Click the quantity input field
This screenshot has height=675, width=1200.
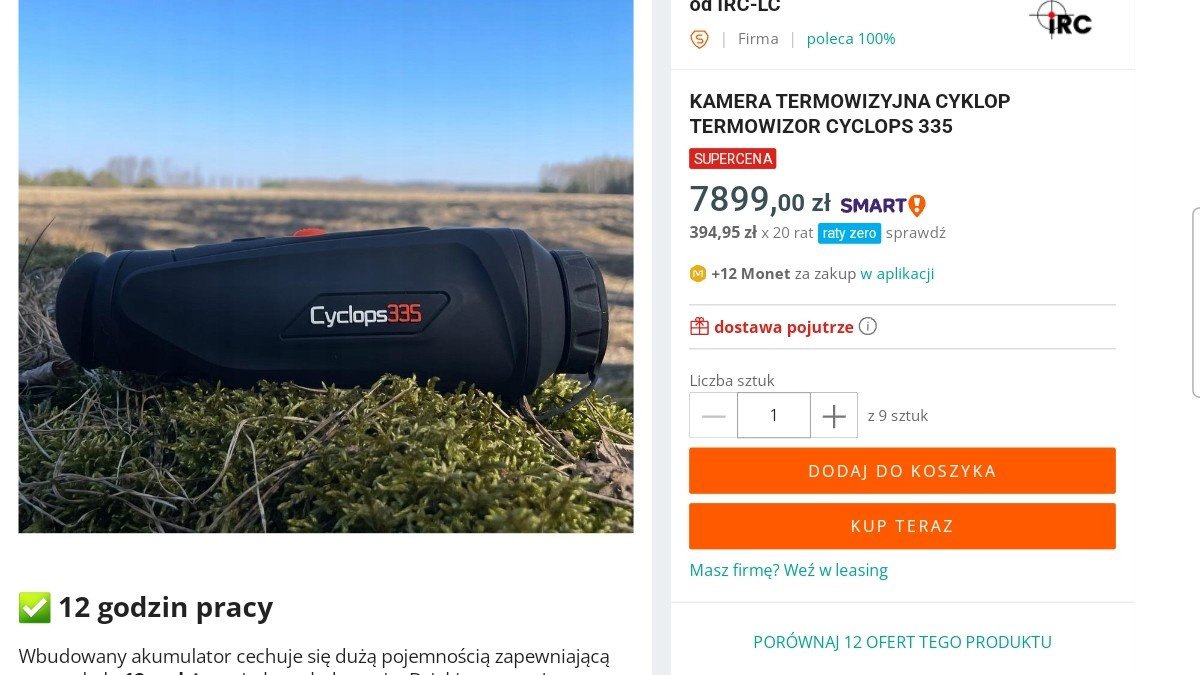pos(774,415)
